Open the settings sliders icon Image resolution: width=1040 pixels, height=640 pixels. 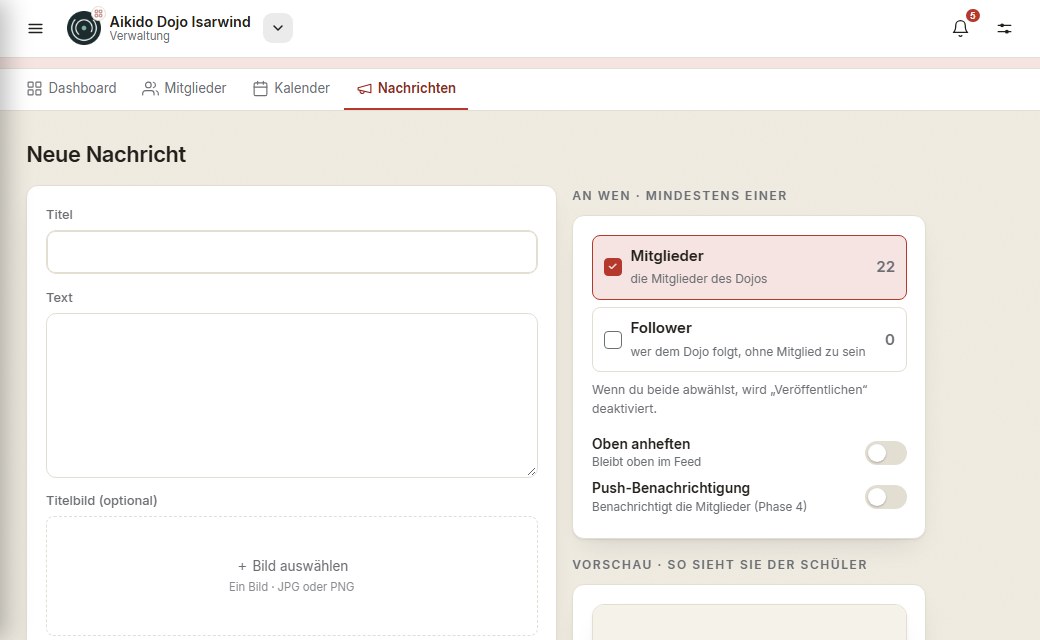pos(1004,29)
